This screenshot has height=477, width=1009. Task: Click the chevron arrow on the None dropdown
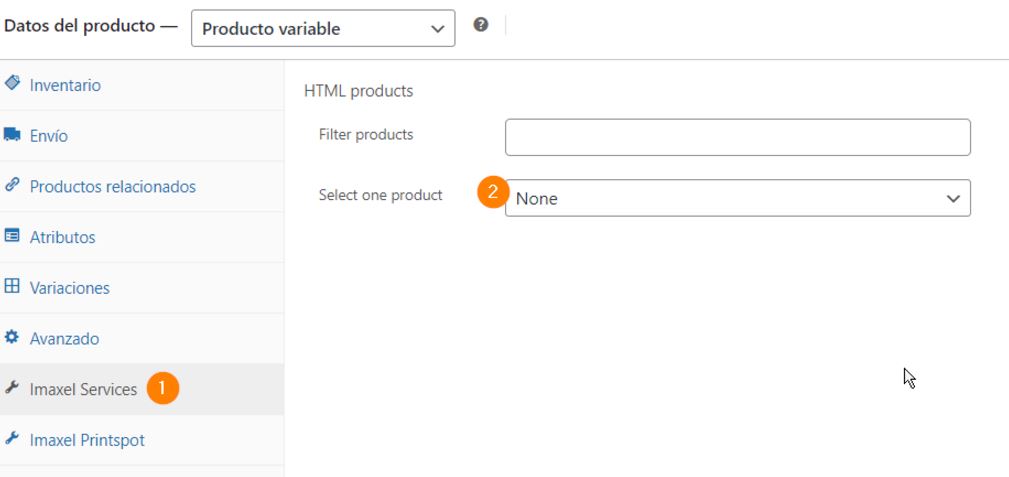coord(952,198)
